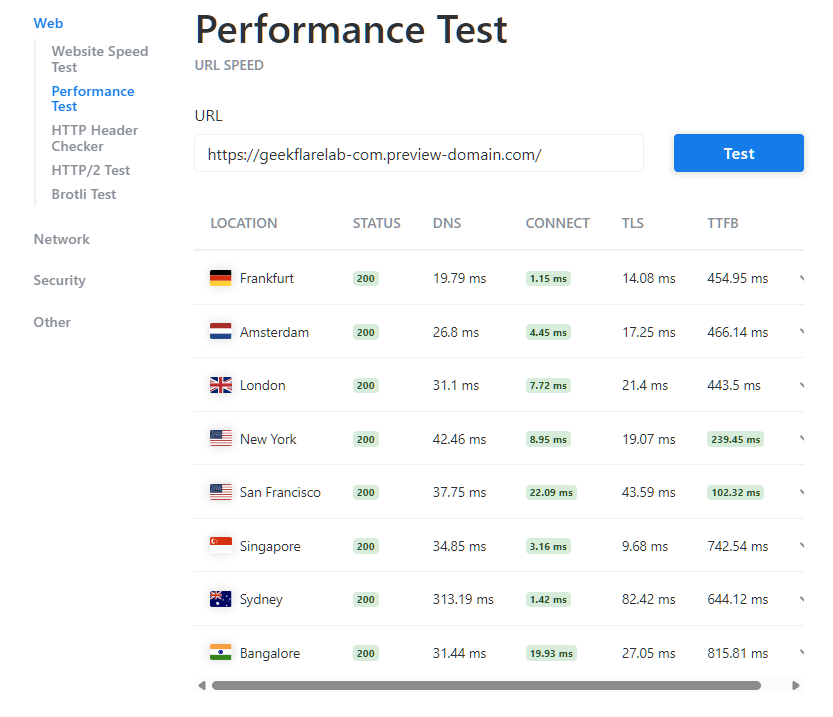The height and width of the screenshot is (717, 833).
Task: Open the Website Speed Test page
Action: [99, 58]
